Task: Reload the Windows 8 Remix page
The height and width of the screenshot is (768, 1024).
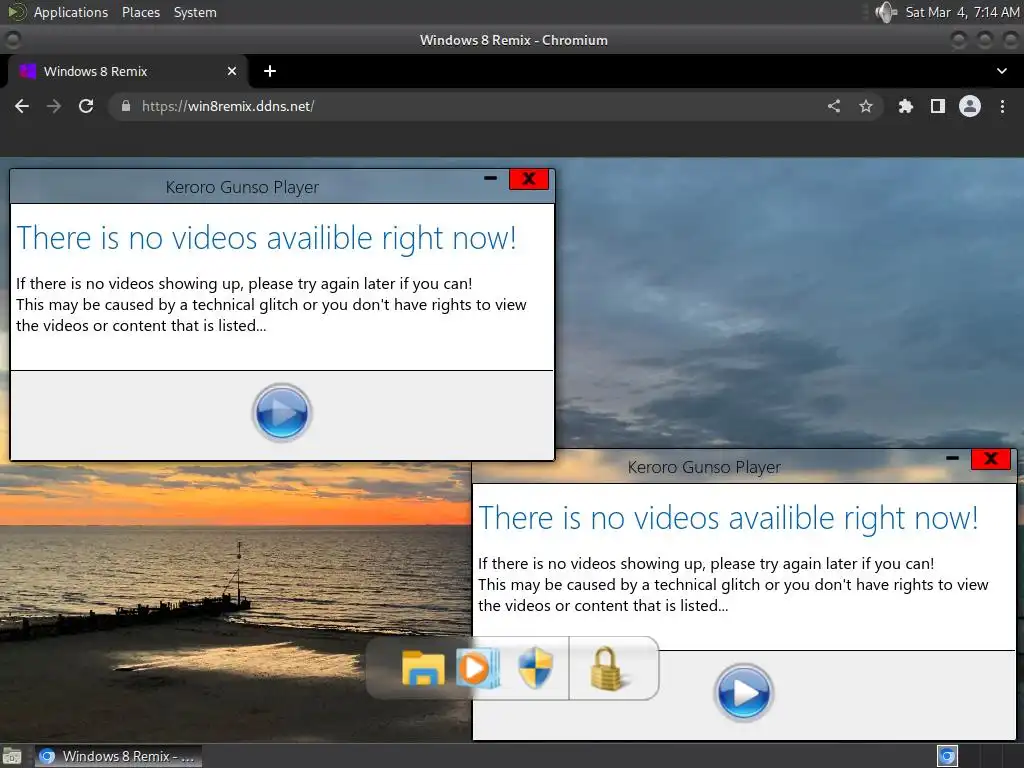Action: coord(86,106)
